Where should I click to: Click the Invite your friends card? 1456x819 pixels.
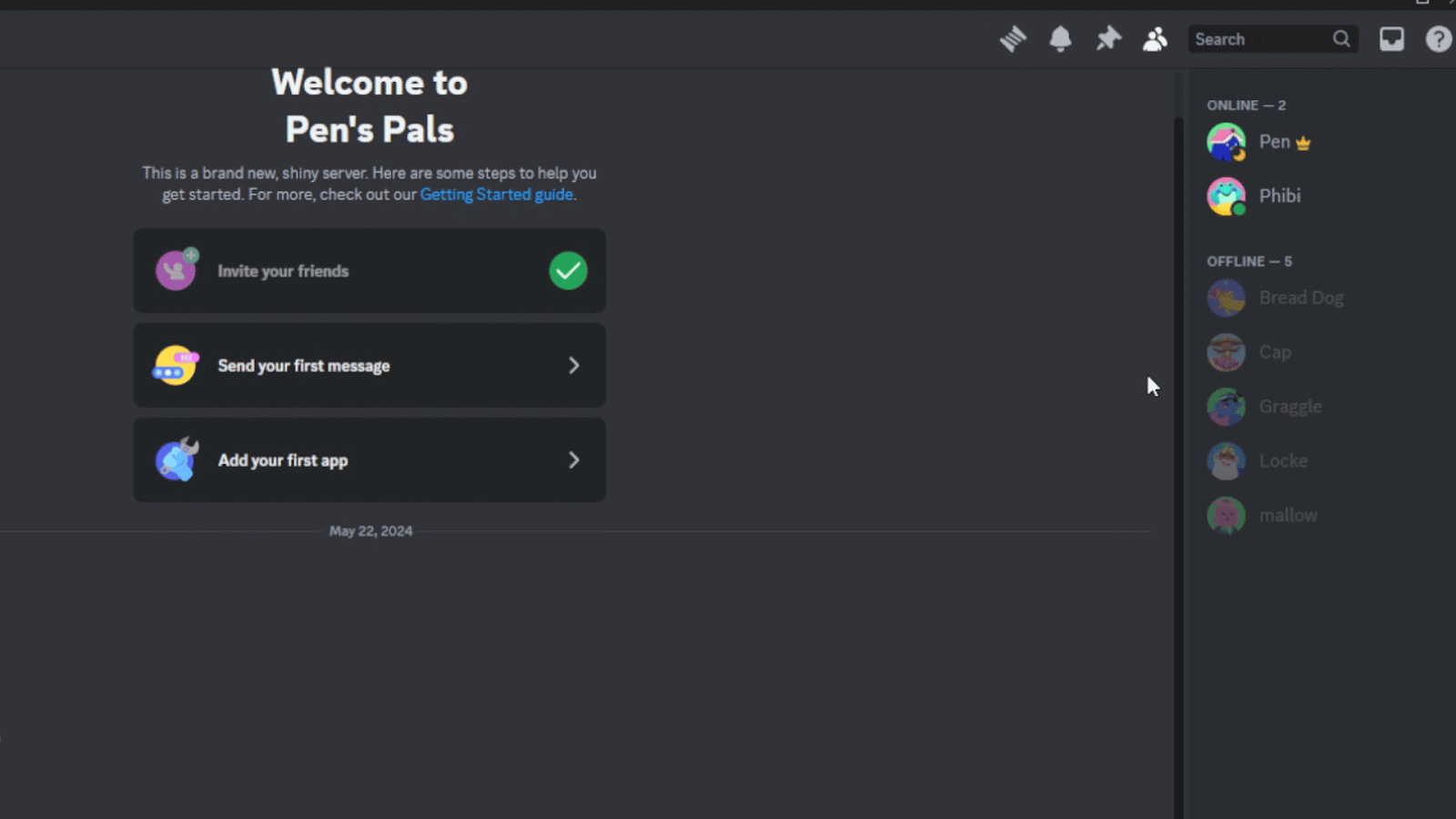click(x=369, y=271)
